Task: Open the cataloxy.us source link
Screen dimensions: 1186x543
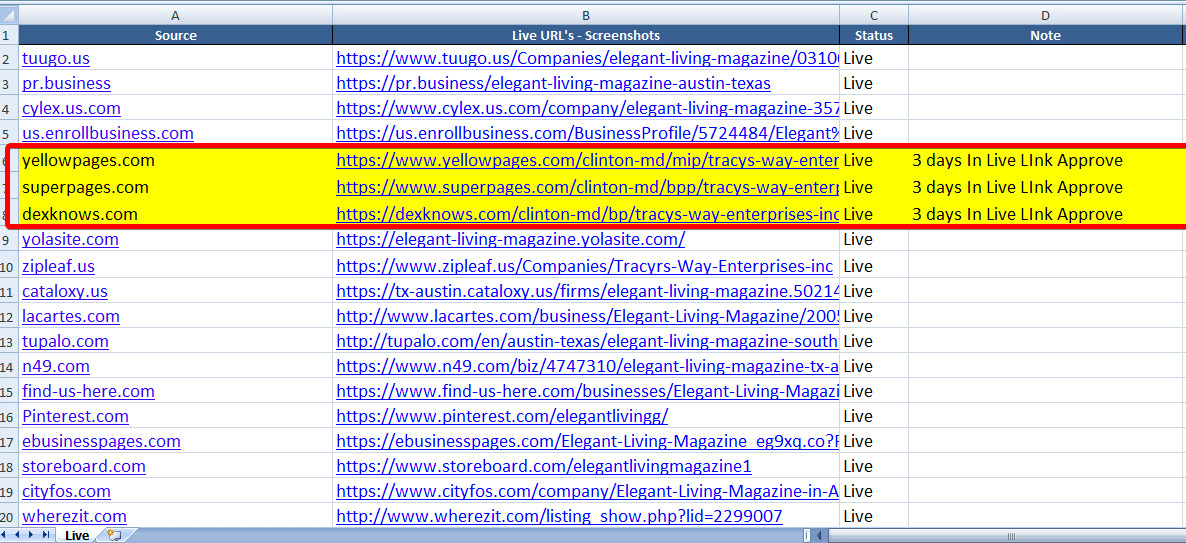Action: 65,291
